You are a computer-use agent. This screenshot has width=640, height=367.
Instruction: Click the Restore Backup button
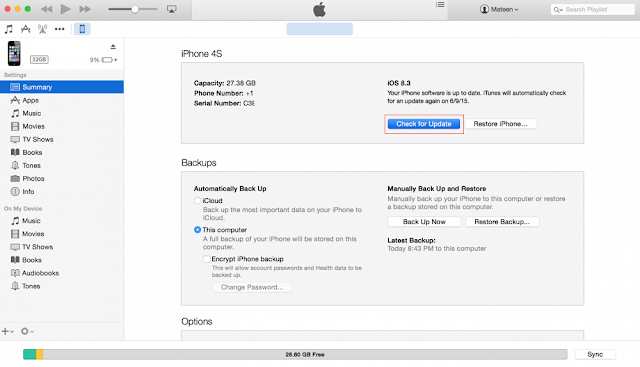click(x=502, y=222)
